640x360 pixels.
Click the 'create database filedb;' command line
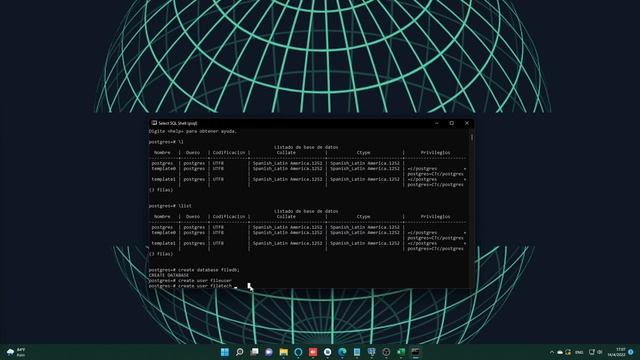[x=194, y=270]
